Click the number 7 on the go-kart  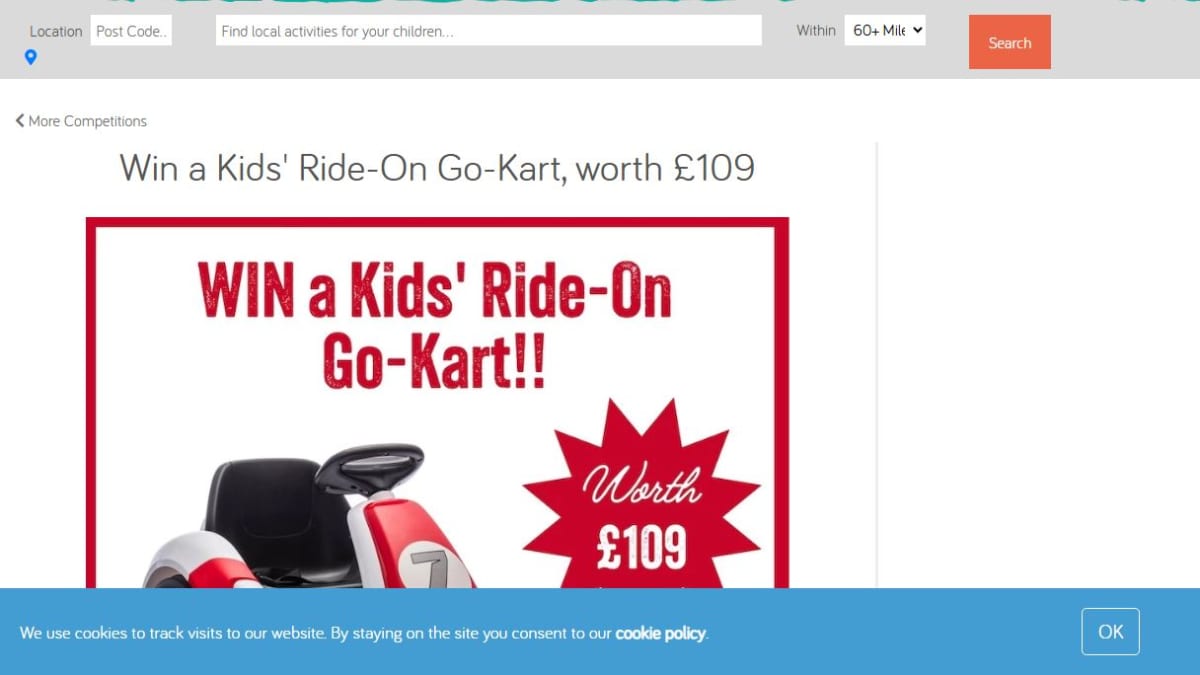[x=429, y=566]
